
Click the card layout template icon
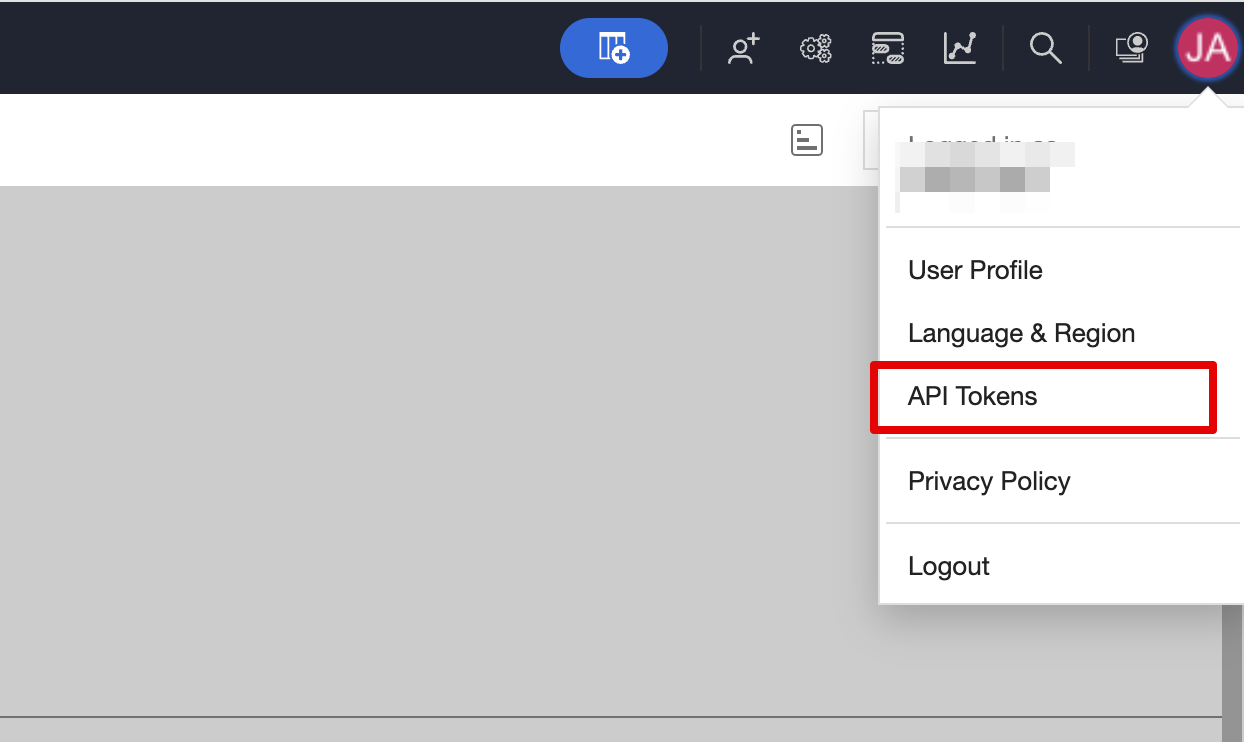[x=887, y=48]
